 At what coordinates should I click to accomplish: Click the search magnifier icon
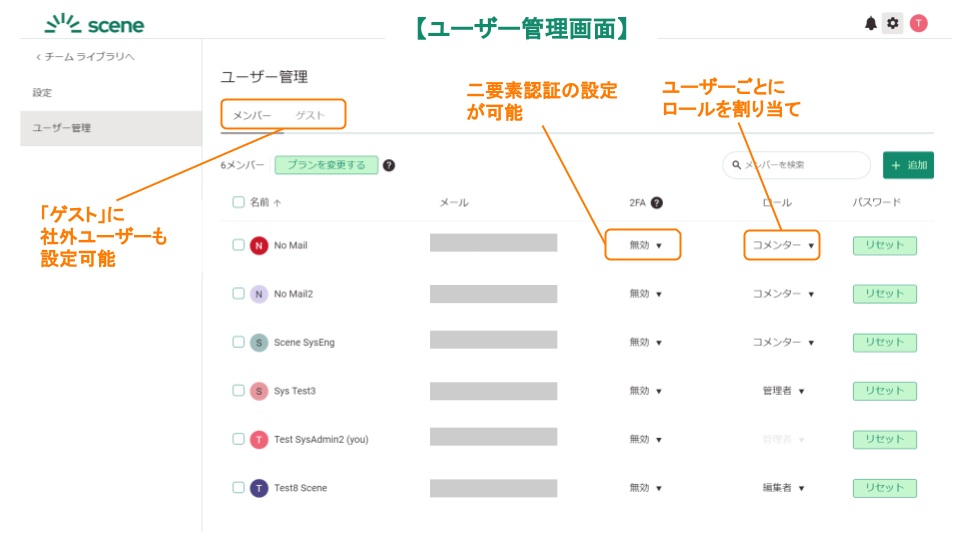coord(737,165)
